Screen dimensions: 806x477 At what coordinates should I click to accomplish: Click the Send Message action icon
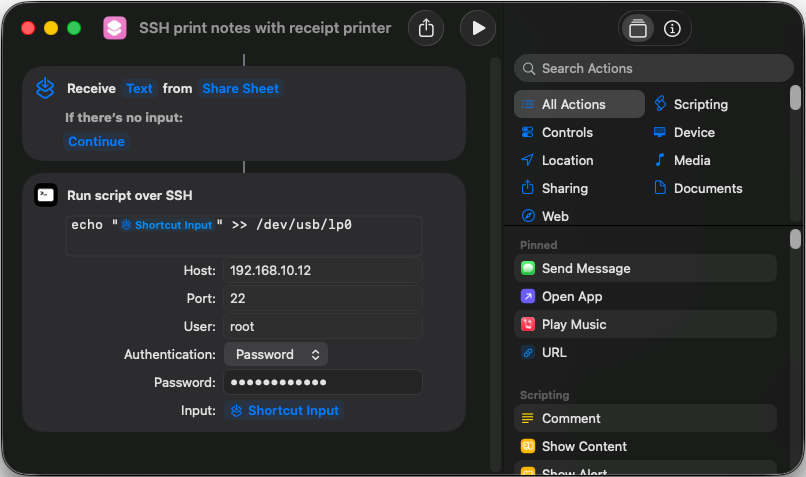528,268
